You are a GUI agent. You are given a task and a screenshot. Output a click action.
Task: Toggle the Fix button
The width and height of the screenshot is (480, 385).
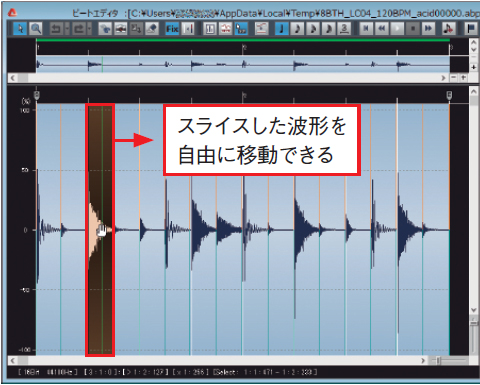[x=172, y=29]
